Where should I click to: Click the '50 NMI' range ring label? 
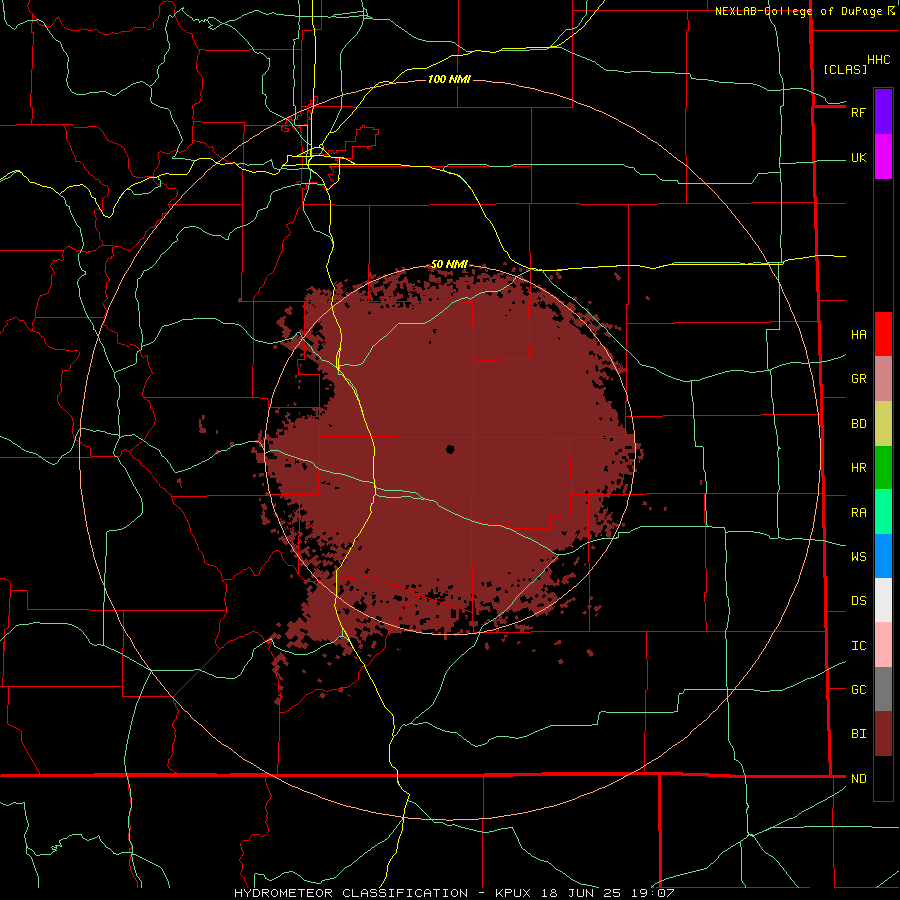pyautogui.click(x=449, y=264)
